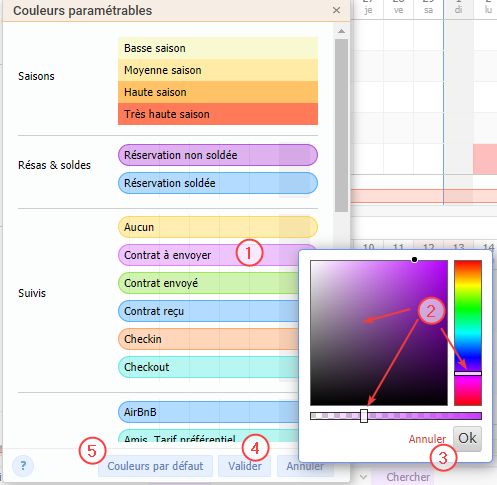Viewport: 497px width, 485px height.
Task: Pick the Haute saison color swatch
Action: [218, 92]
